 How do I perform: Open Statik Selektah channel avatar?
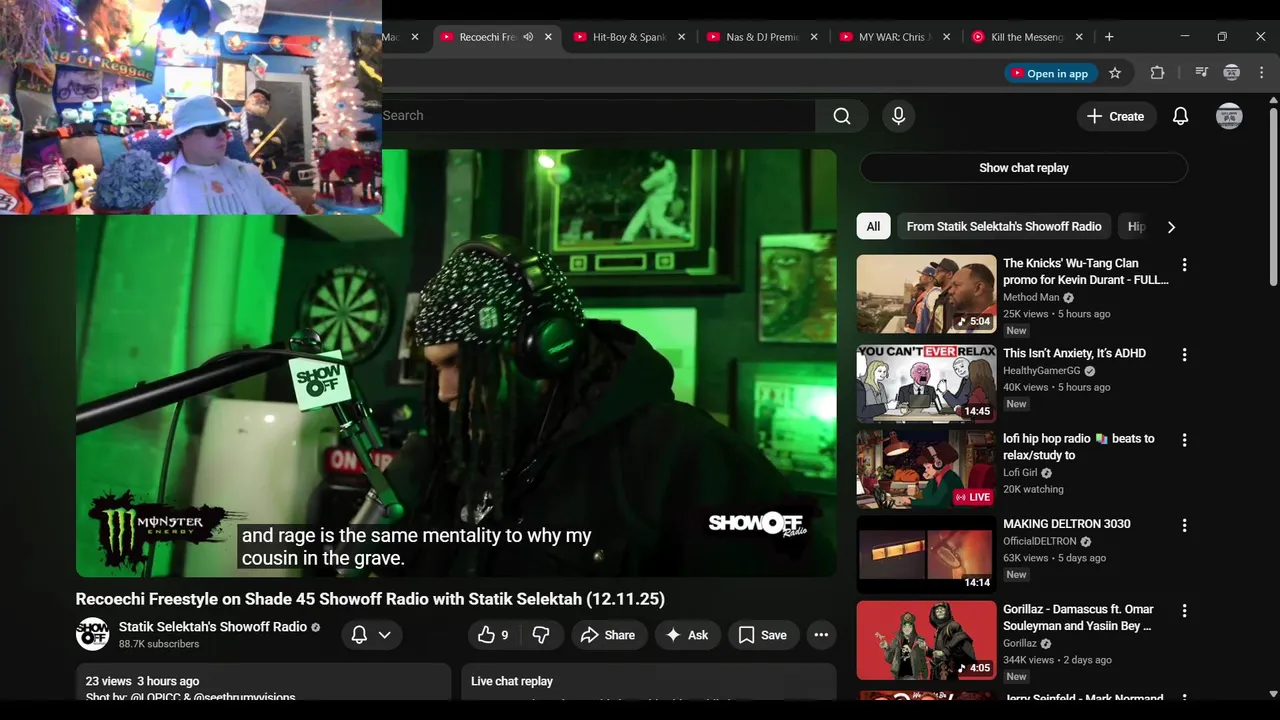[93, 634]
